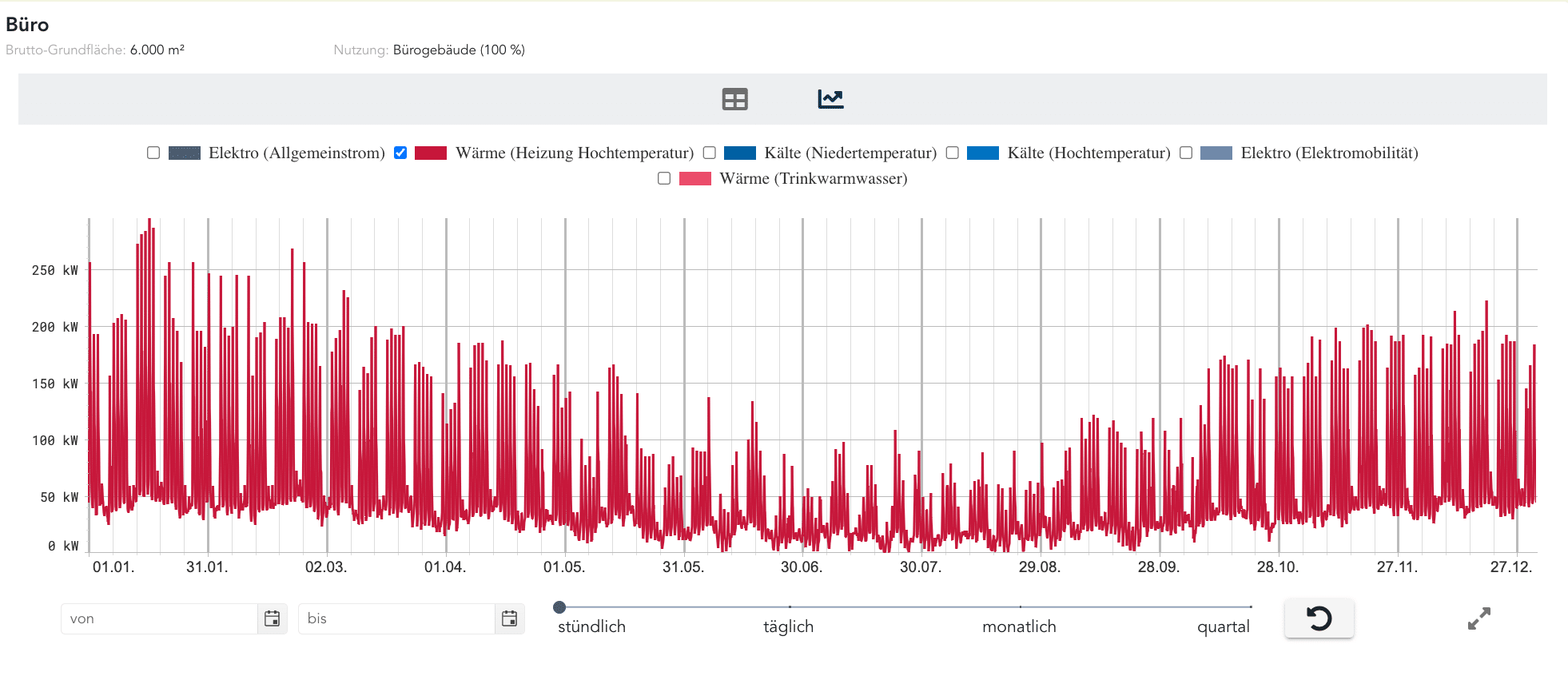
Task: Click the 'Büro' building title
Action: pos(27,25)
